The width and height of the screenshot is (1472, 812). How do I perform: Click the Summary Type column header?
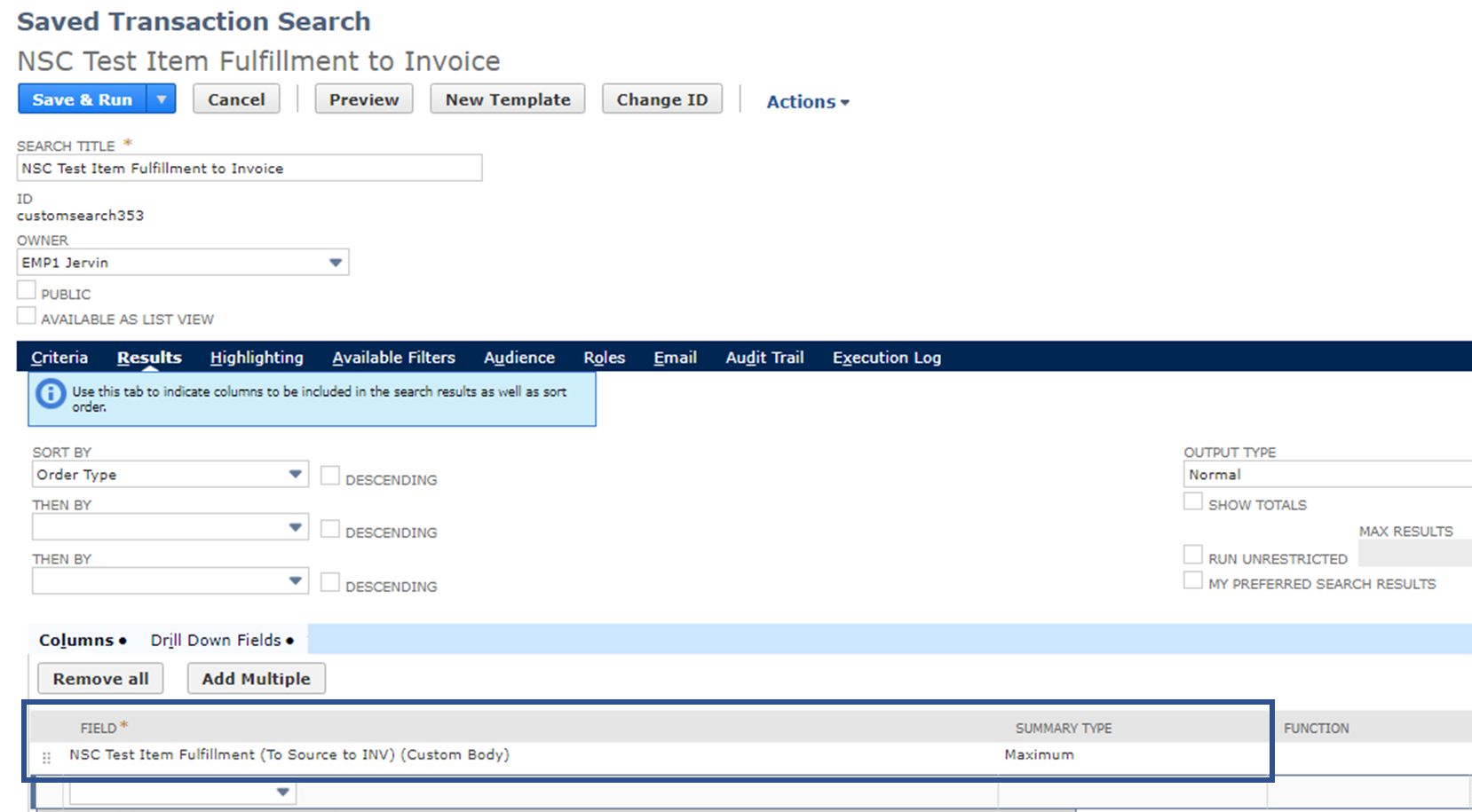[x=1064, y=728]
